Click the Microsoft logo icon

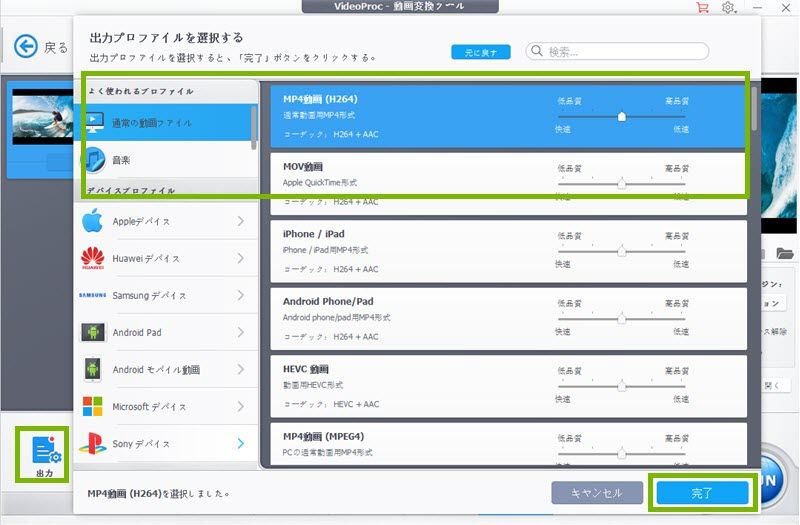tap(93, 407)
